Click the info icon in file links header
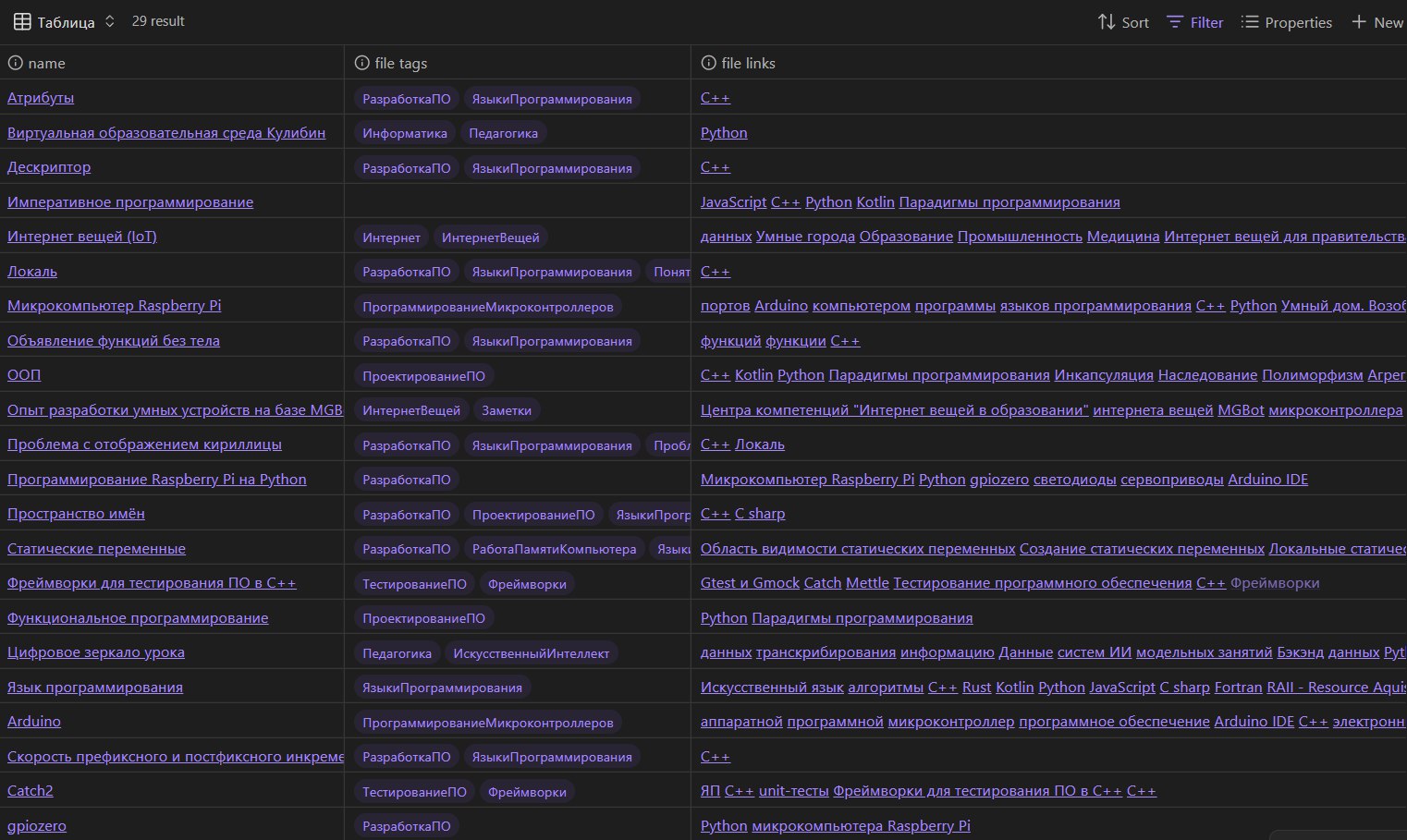The height and width of the screenshot is (840, 1407). tap(708, 63)
